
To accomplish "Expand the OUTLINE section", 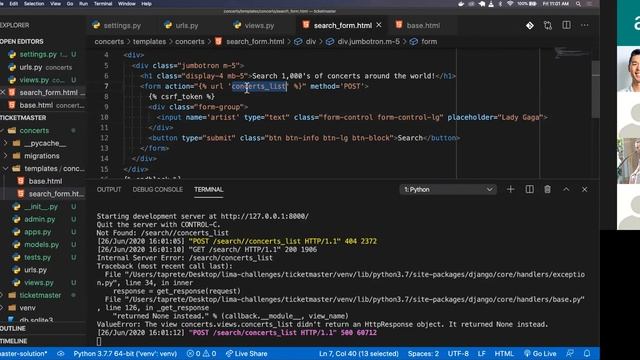I will [x=13, y=329].
